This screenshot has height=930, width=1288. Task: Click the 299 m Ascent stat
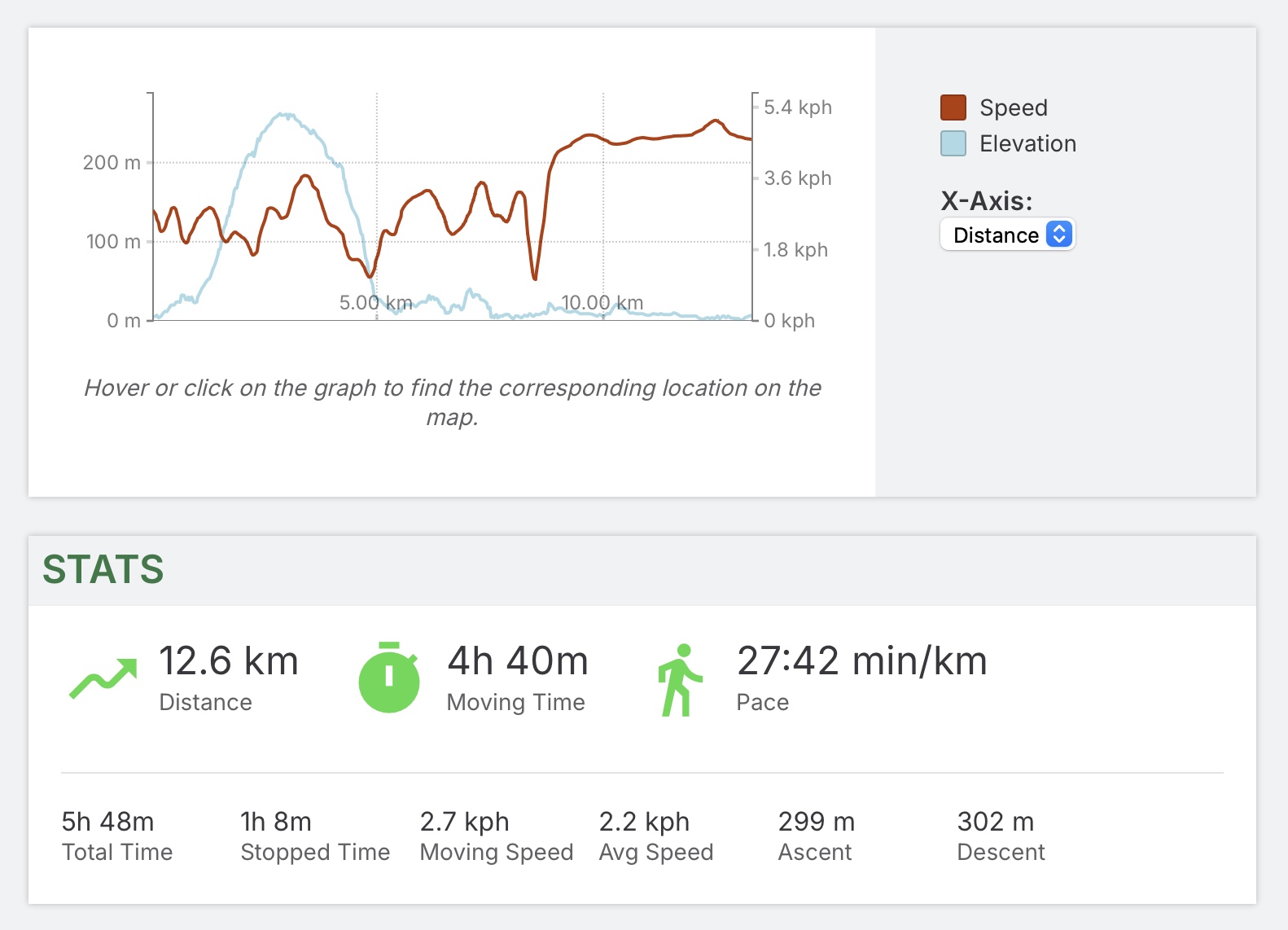816,822
